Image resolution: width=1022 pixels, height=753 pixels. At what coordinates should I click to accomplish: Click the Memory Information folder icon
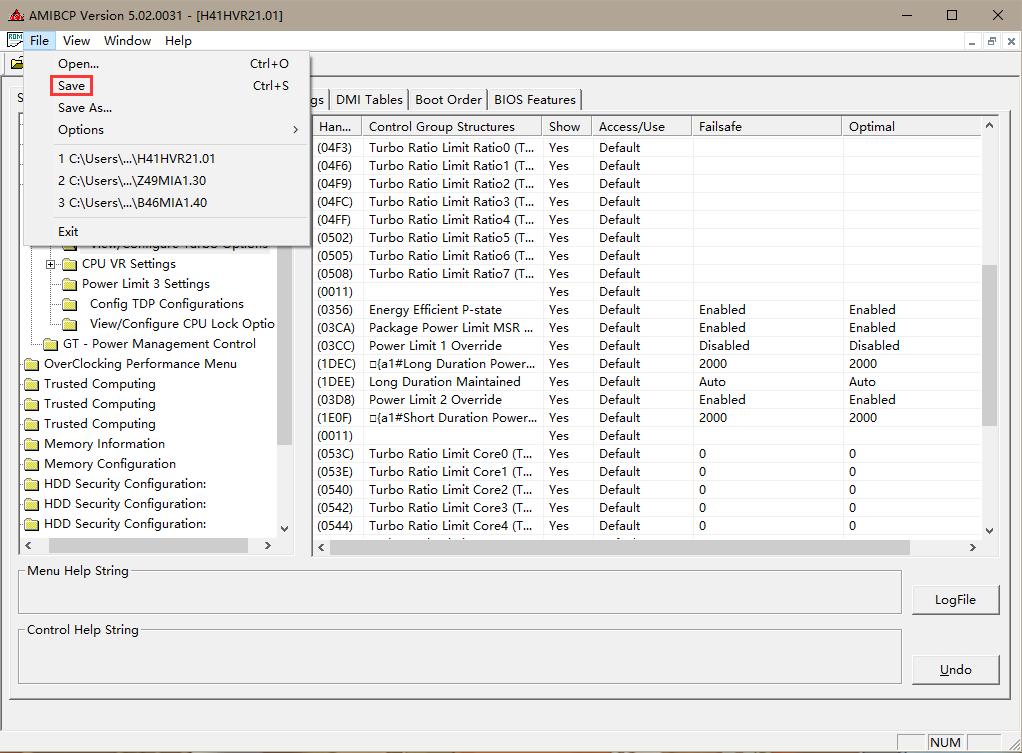[31, 444]
